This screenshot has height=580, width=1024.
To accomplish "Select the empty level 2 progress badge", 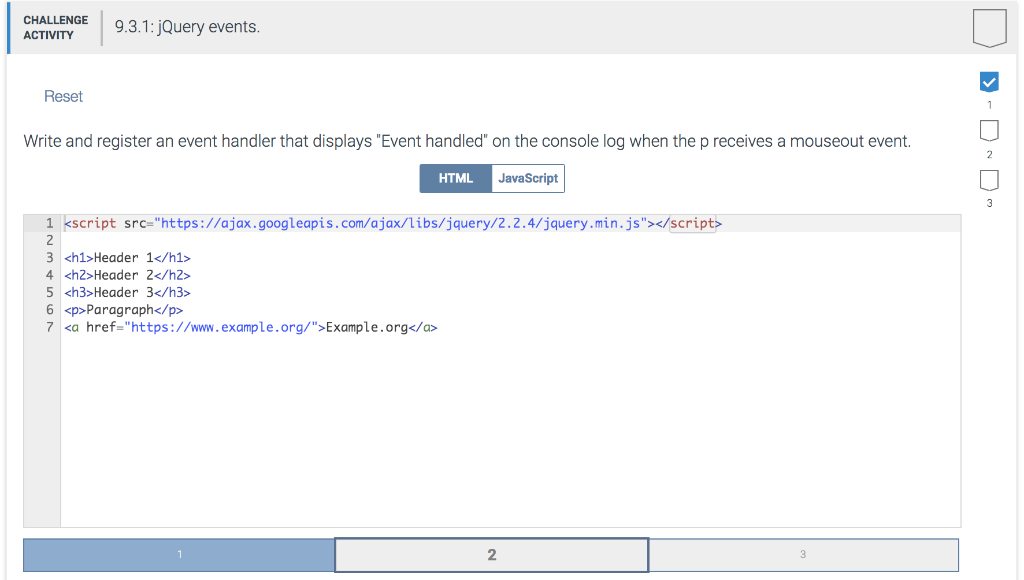I will pos(989,131).
